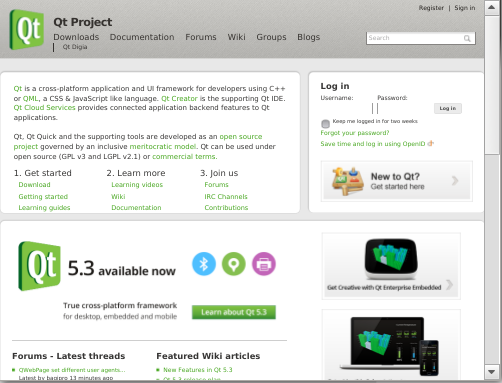Click the green location pin icon
The width and height of the screenshot is (502, 383).
(x=234, y=264)
